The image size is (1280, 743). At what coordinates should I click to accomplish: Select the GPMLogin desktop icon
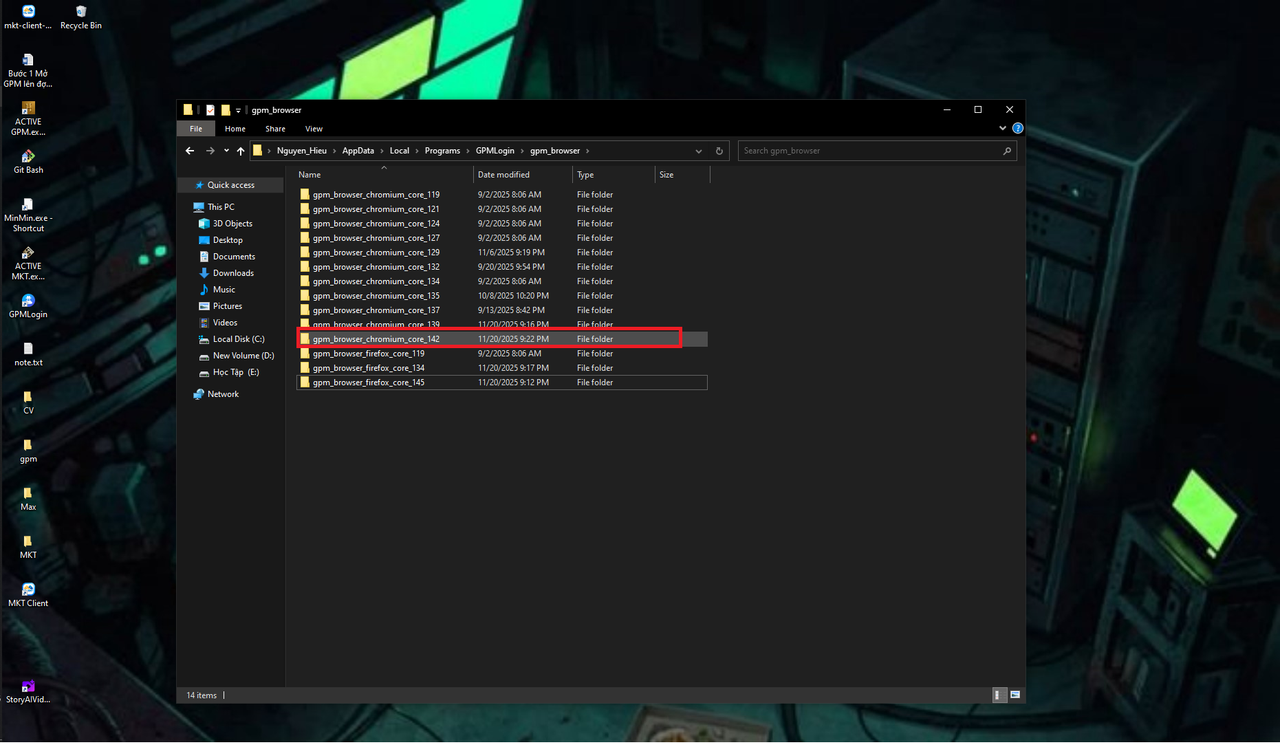tap(28, 306)
